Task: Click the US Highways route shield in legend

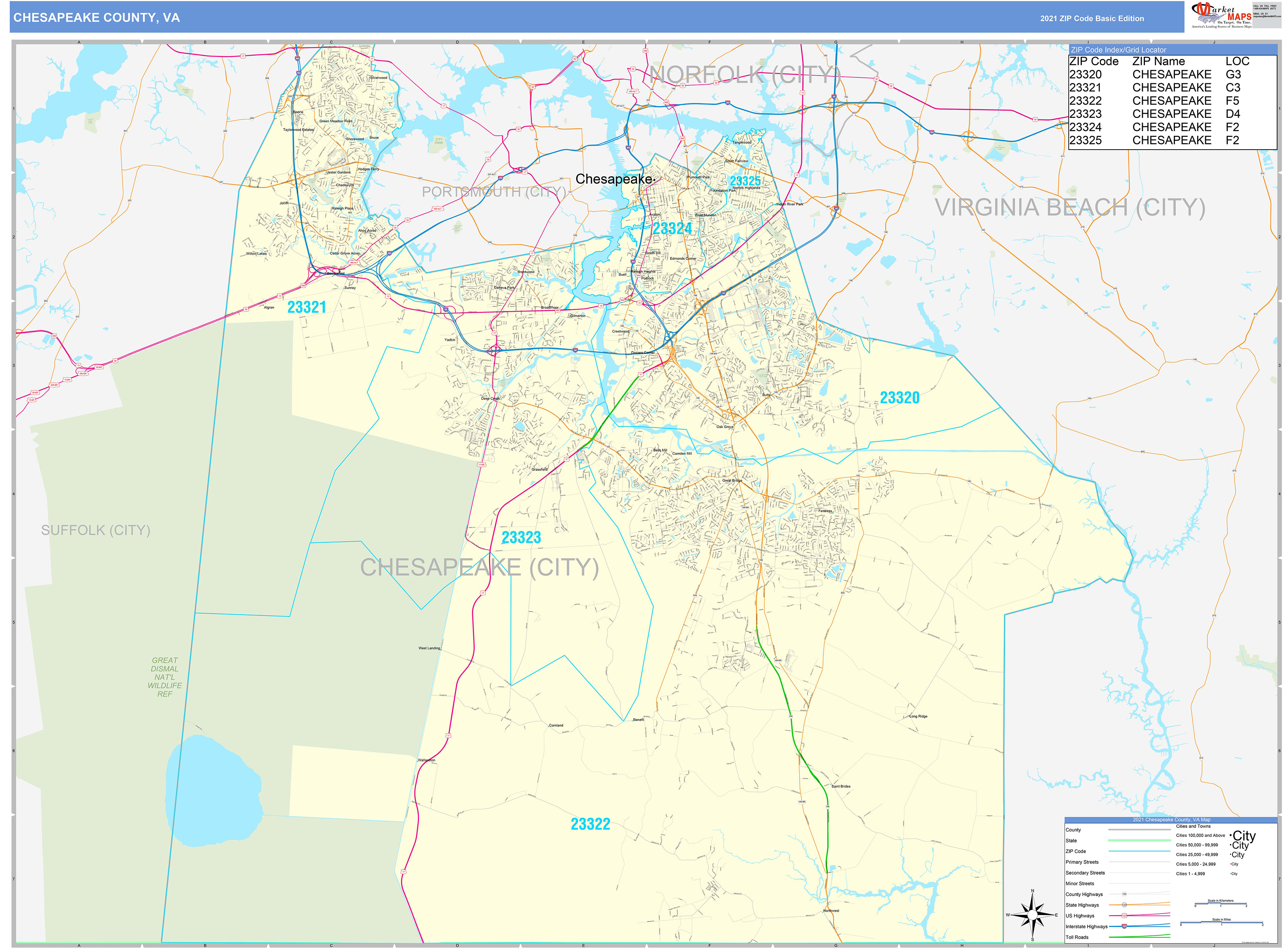Action: [x=1124, y=916]
